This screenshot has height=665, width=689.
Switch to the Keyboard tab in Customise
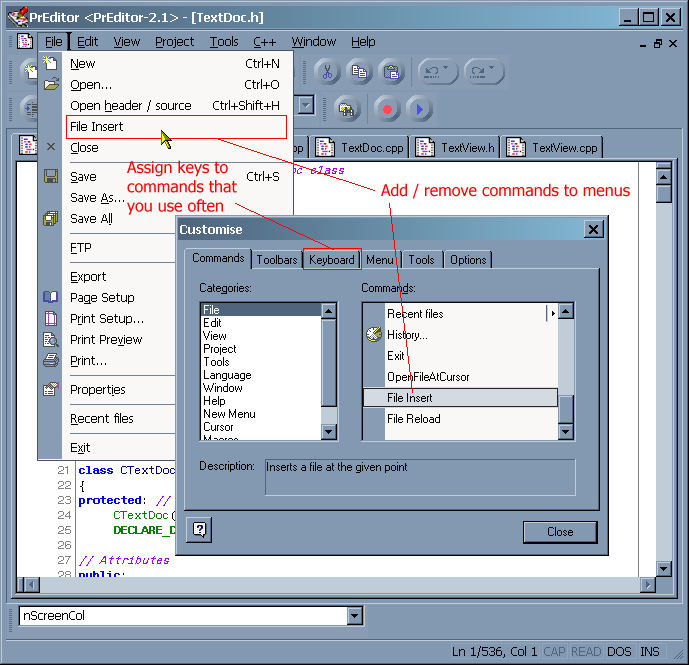(x=332, y=260)
